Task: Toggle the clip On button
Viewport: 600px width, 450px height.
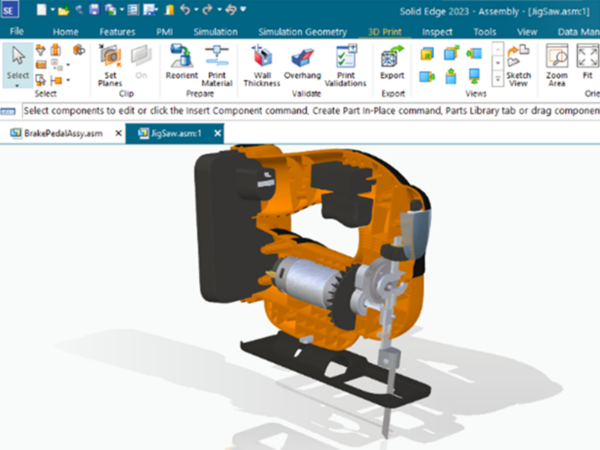Action: [141, 62]
